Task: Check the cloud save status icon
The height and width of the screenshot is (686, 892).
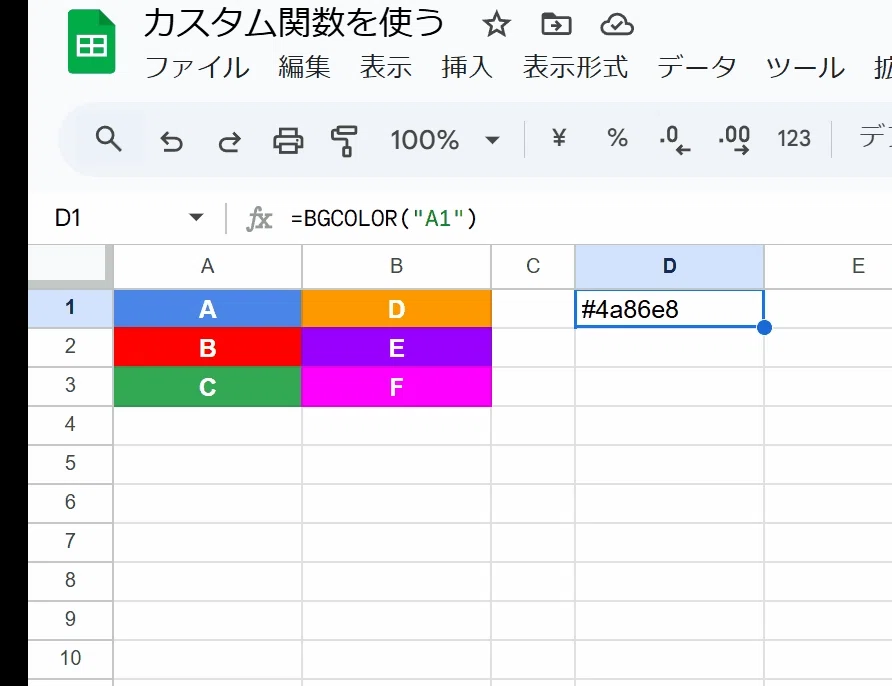Action: 617,25
